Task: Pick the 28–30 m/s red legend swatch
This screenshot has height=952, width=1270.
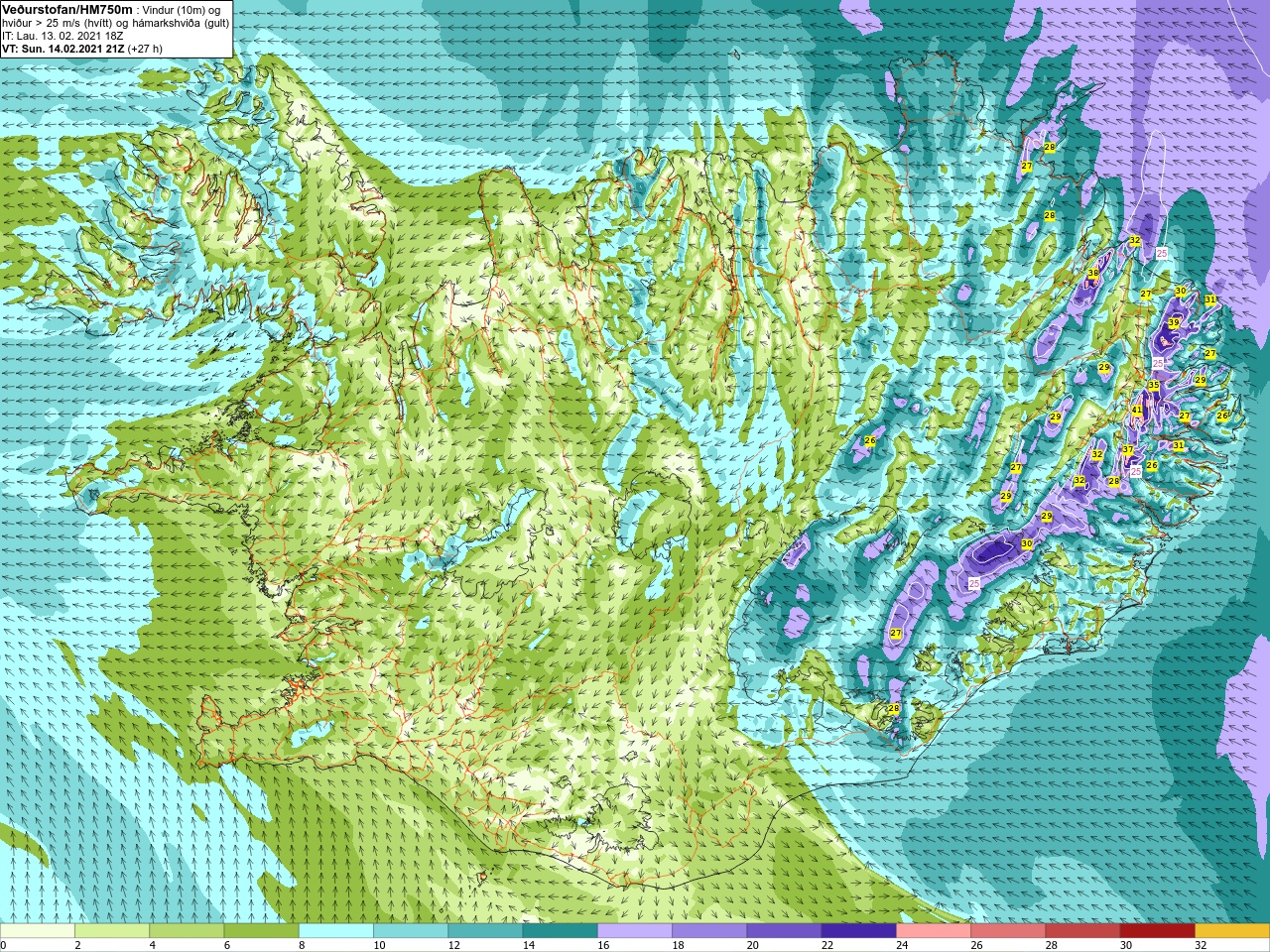Action: (1082, 931)
